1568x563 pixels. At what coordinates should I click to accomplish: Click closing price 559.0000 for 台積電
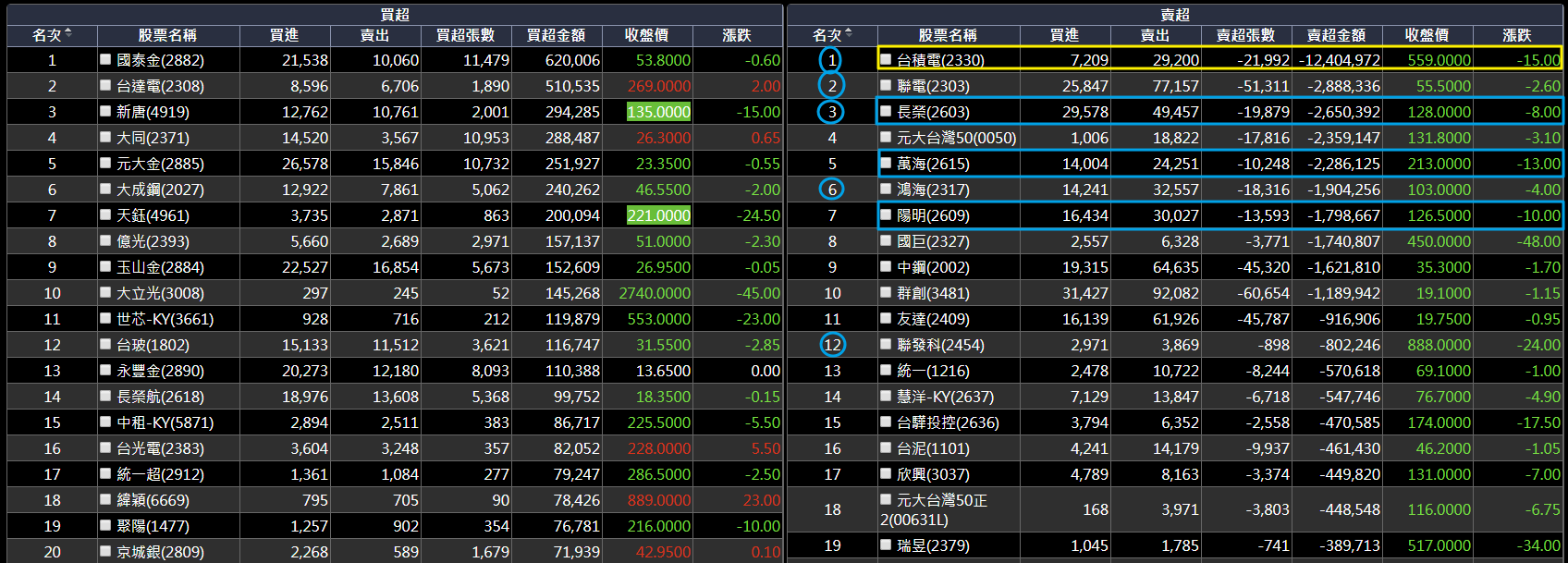click(1439, 60)
